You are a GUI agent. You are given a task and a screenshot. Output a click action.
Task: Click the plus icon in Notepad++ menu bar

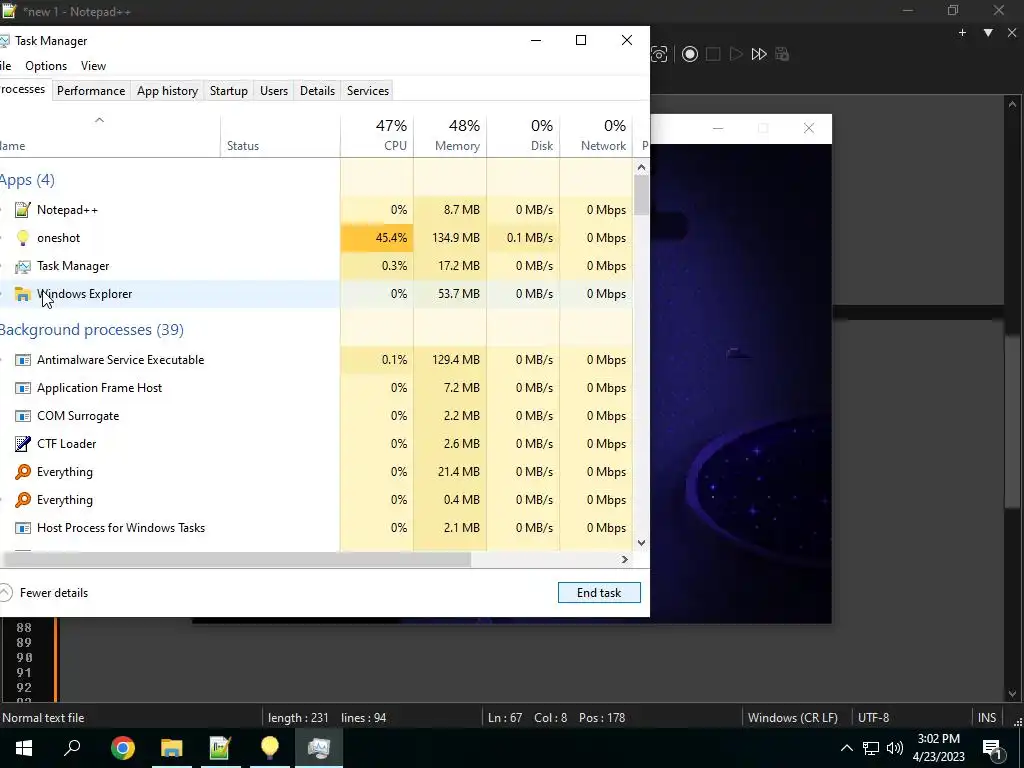point(962,33)
